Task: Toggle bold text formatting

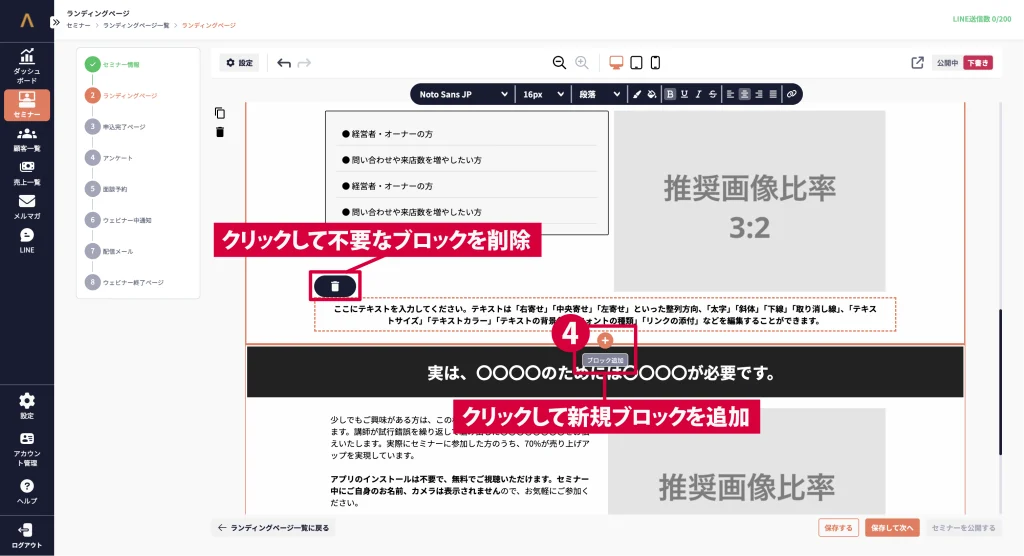Action: [670, 94]
